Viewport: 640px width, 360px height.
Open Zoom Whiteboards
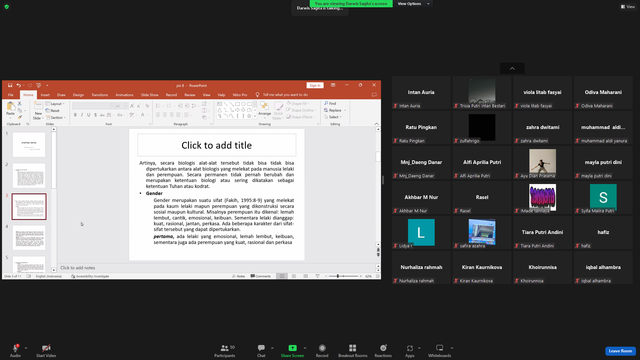coord(440,350)
